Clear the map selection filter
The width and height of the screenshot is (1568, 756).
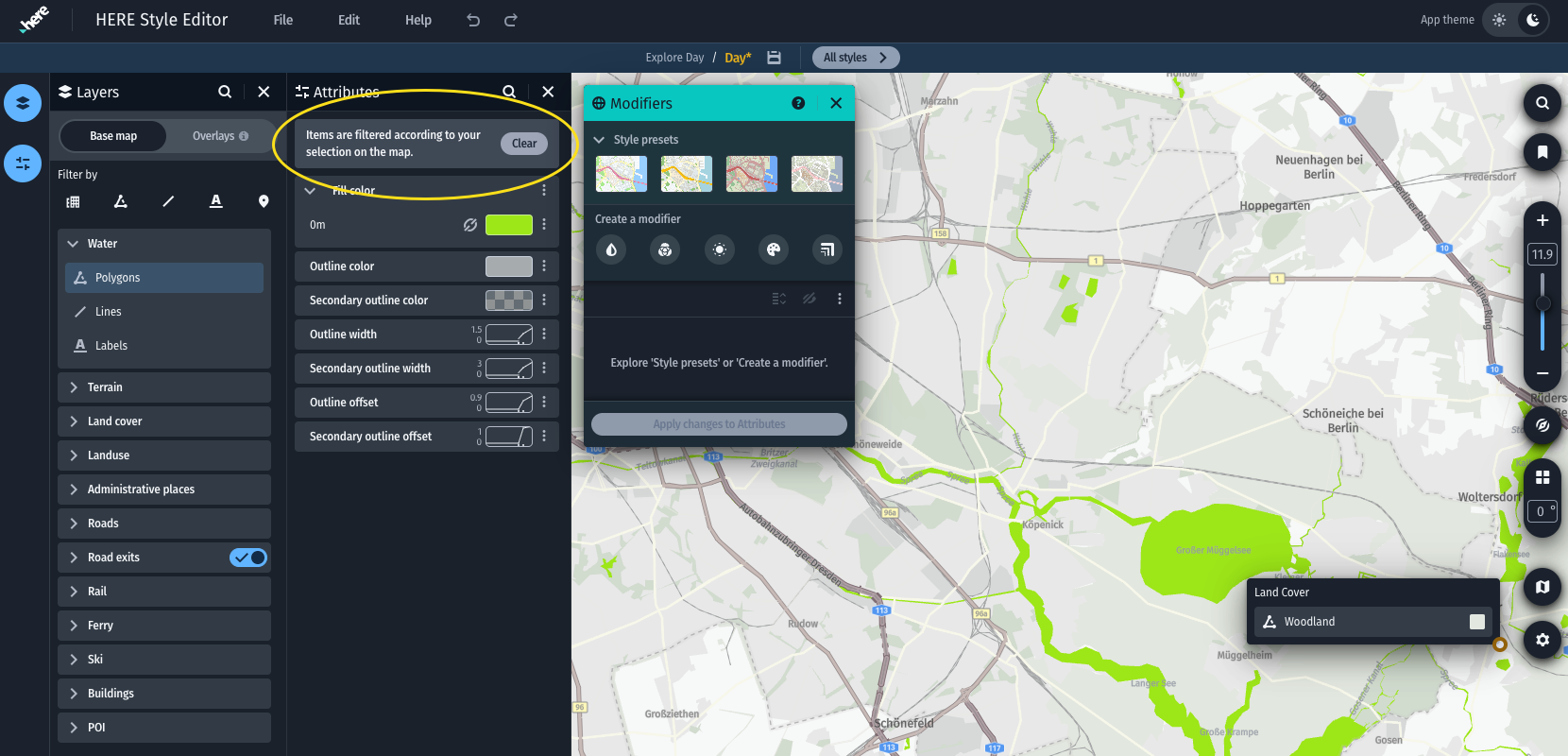524,144
